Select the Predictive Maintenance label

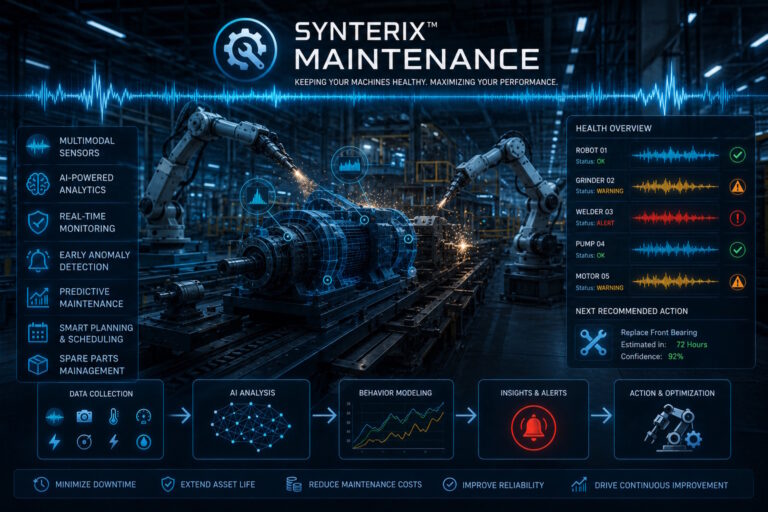pyautogui.click(x=91, y=297)
